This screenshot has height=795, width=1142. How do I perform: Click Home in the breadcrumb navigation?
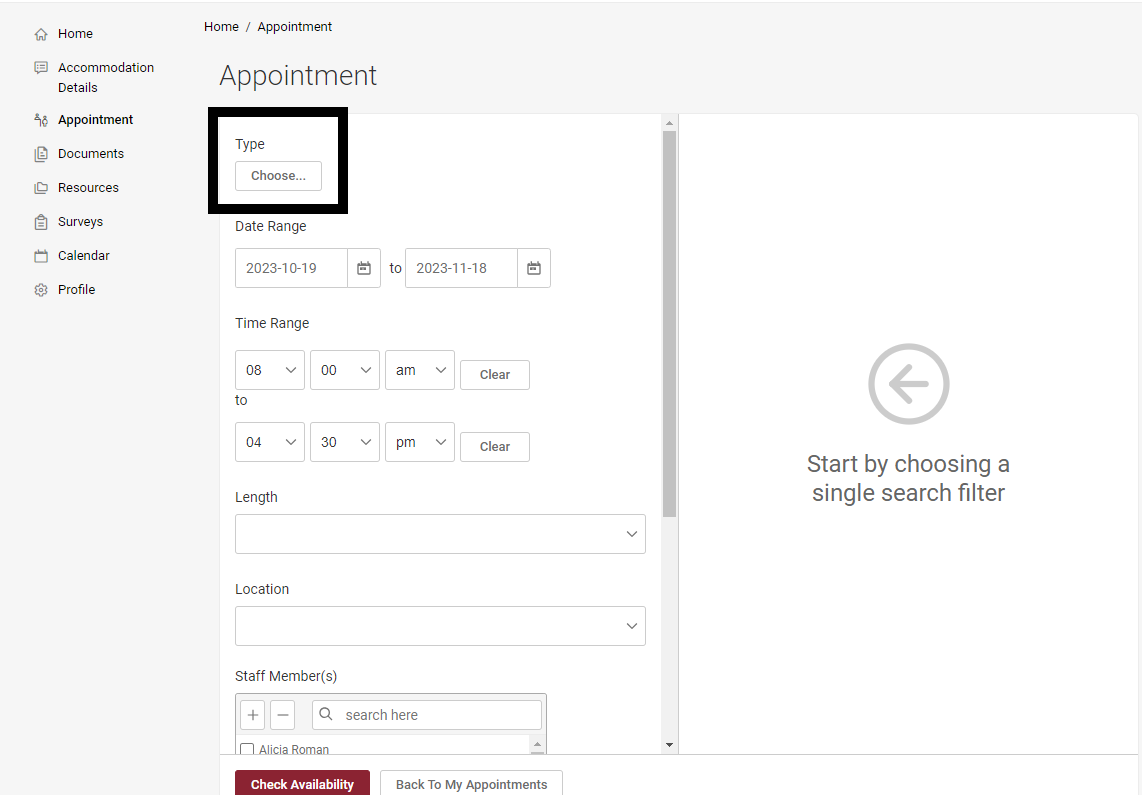pos(221,26)
